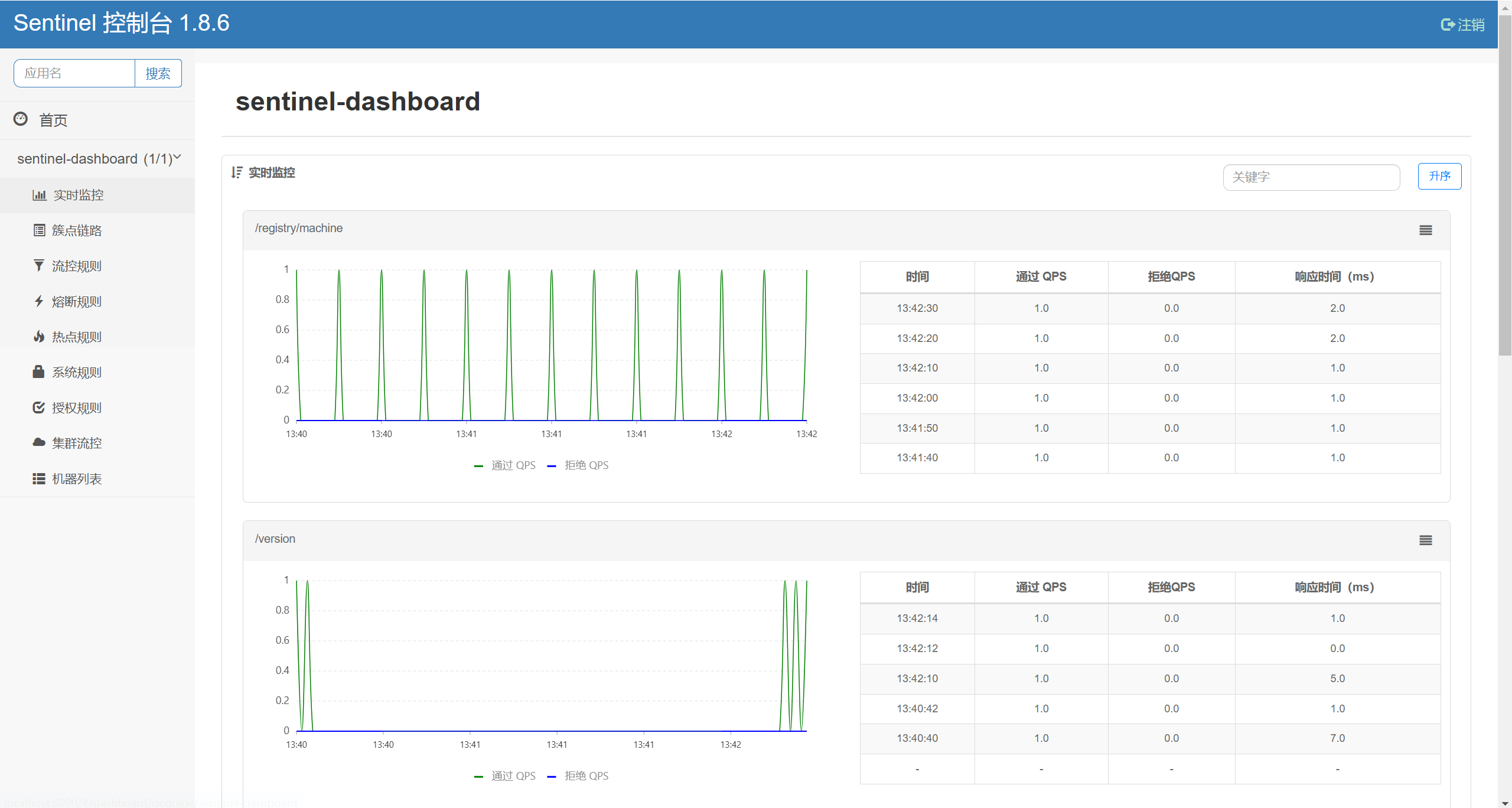The width and height of the screenshot is (1512, 808).
Task: Open the hamburger menu on /version panel
Action: pos(1425,540)
